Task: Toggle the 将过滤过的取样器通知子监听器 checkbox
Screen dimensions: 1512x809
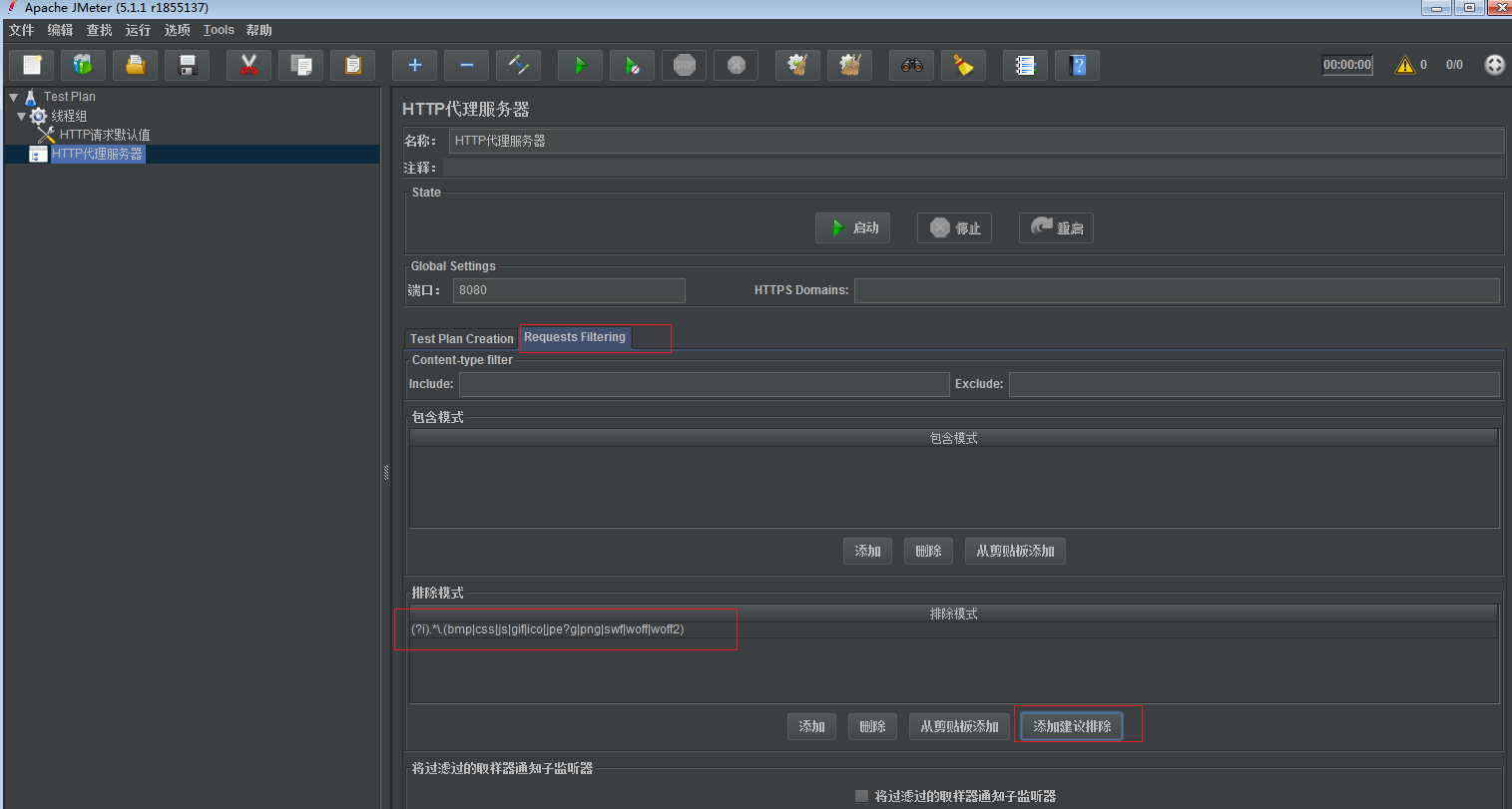Action: coord(862,796)
